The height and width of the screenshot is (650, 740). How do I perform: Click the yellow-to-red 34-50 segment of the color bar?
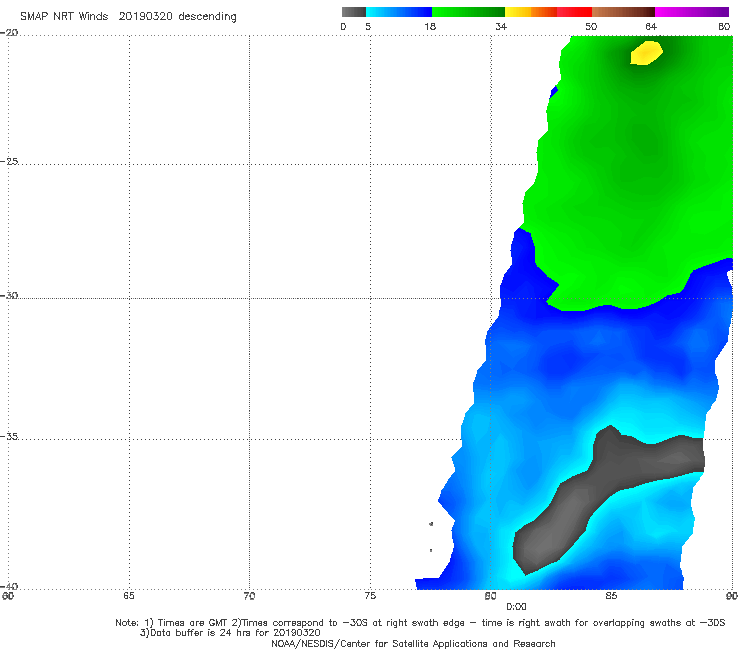click(548, 12)
